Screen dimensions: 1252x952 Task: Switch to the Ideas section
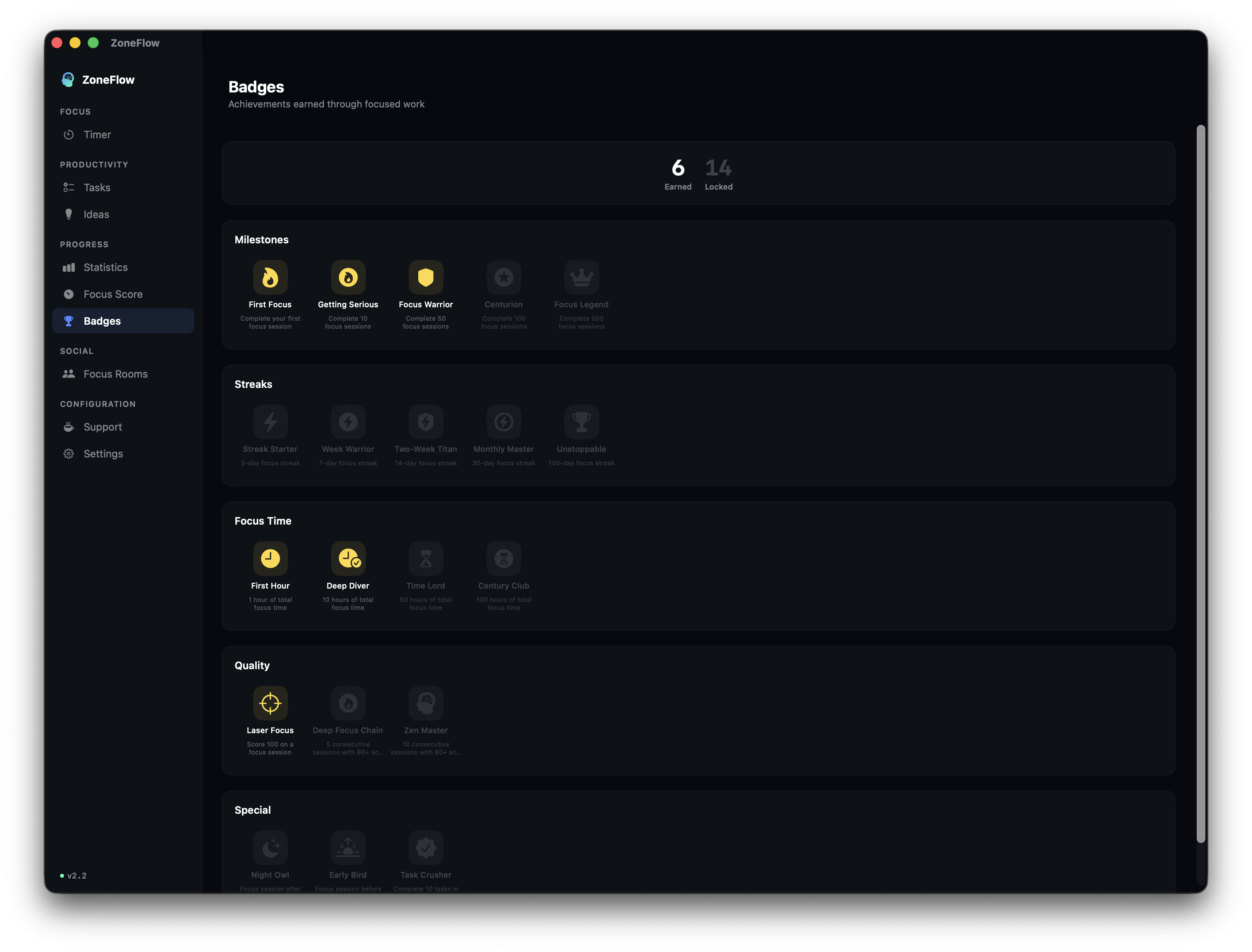pos(96,214)
